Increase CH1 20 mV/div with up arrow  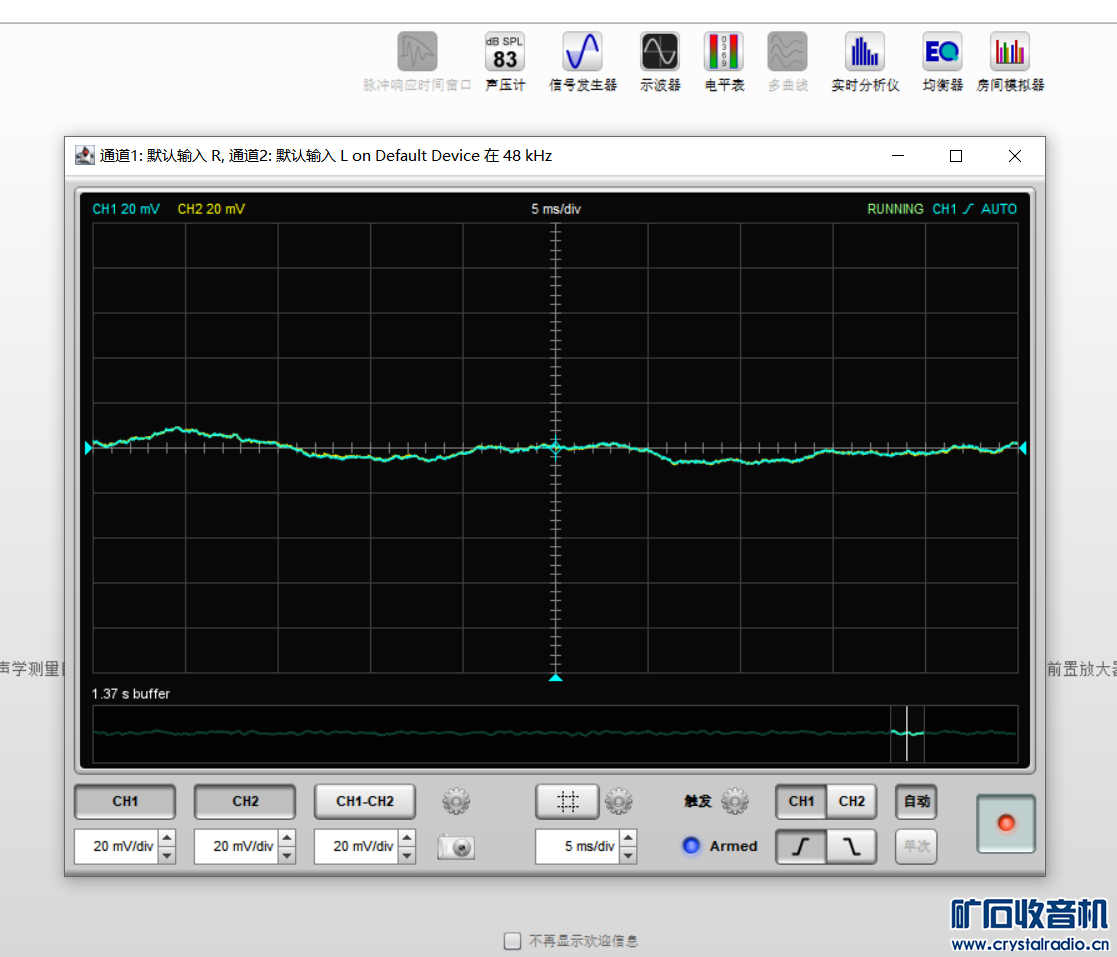[167, 839]
